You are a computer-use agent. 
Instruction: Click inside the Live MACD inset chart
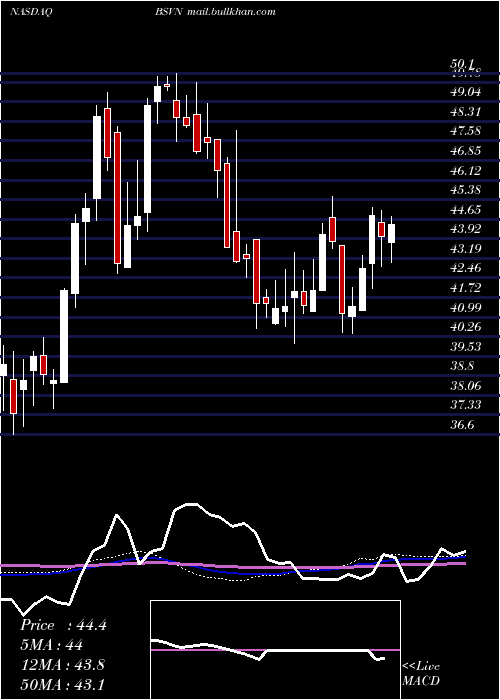[275, 650]
